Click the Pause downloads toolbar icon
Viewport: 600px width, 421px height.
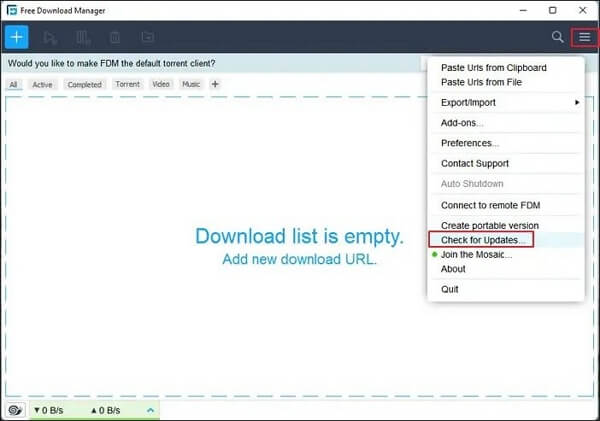(83, 38)
